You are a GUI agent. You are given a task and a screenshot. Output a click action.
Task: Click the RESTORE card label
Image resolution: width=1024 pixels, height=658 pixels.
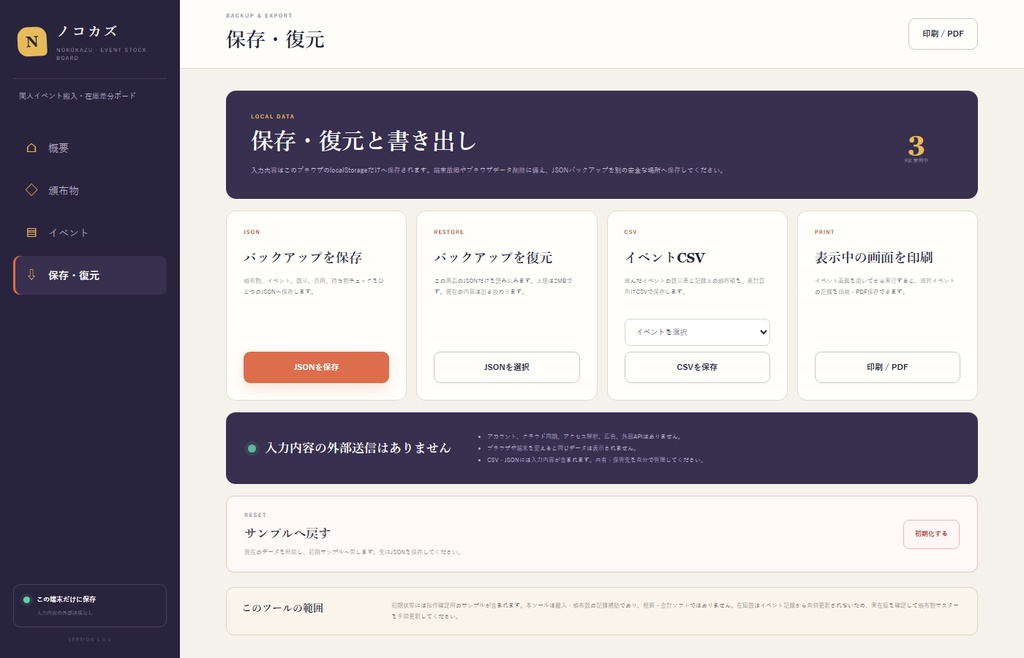pyautogui.click(x=449, y=232)
